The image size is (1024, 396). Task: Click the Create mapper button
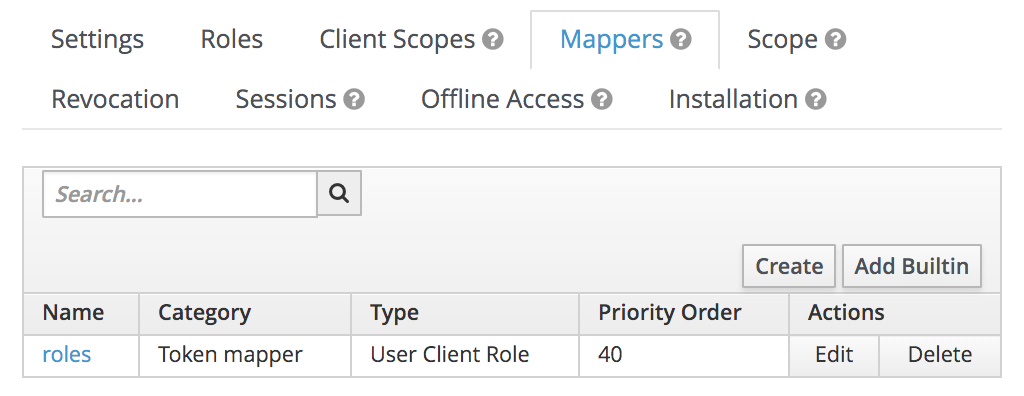tap(789, 266)
